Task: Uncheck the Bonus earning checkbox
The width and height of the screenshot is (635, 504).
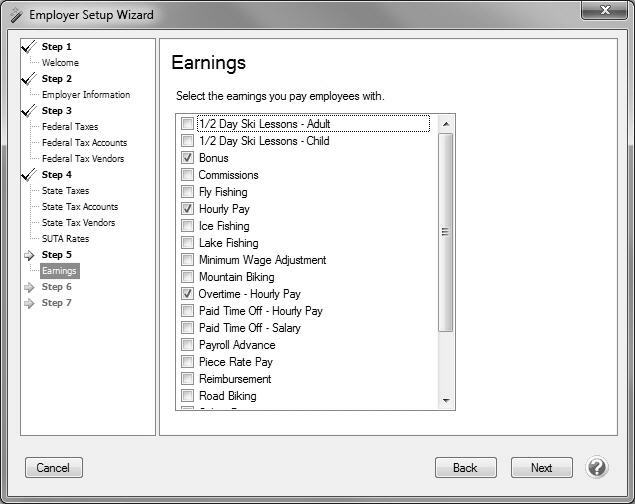Action: 187,158
